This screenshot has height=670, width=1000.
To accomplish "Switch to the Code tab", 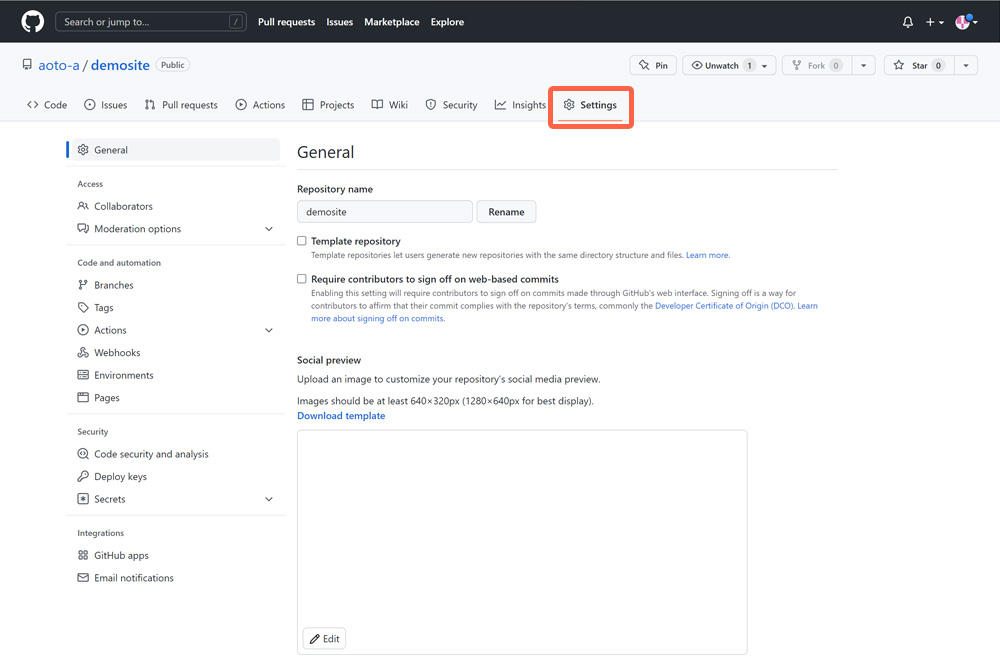I will 47,105.
